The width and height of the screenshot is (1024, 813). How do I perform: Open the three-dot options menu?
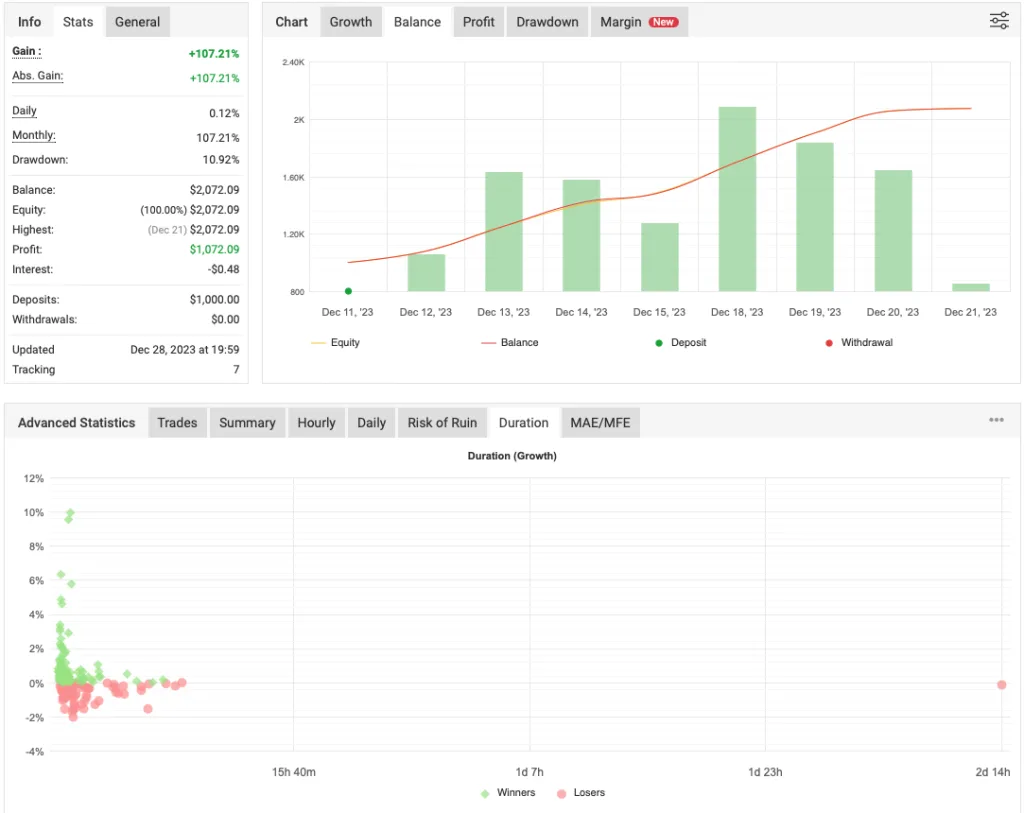click(996, 420)
